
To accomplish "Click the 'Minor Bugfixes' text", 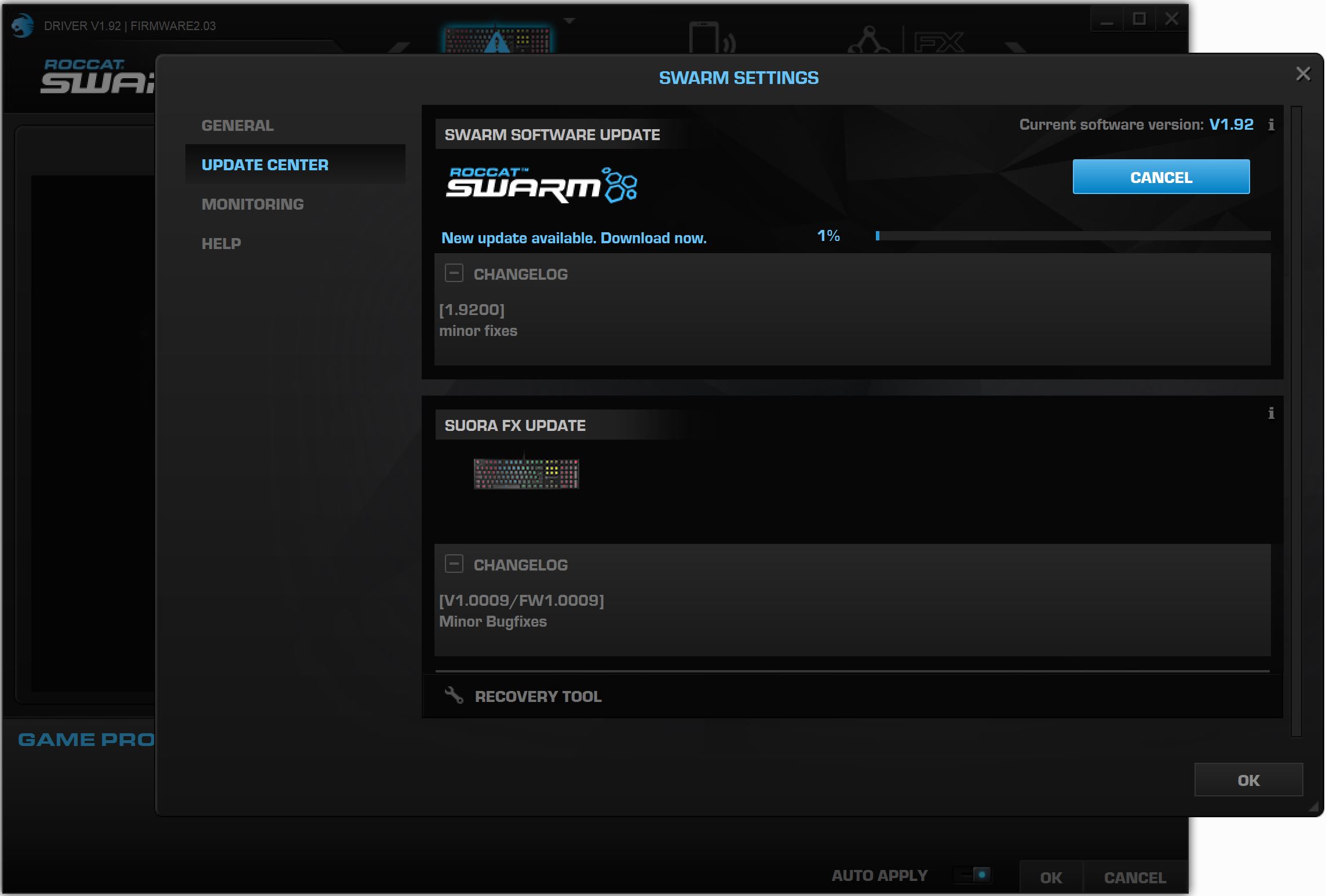I will [x=493, y=621].
